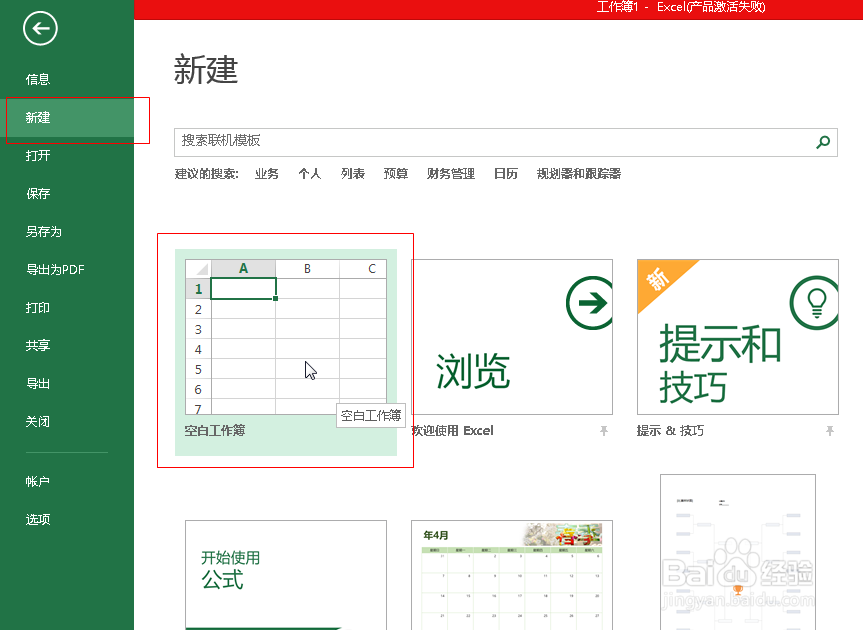Choose 另存为 in the sidebar
This screenshot has width=863, height=630.
point(43,232)
